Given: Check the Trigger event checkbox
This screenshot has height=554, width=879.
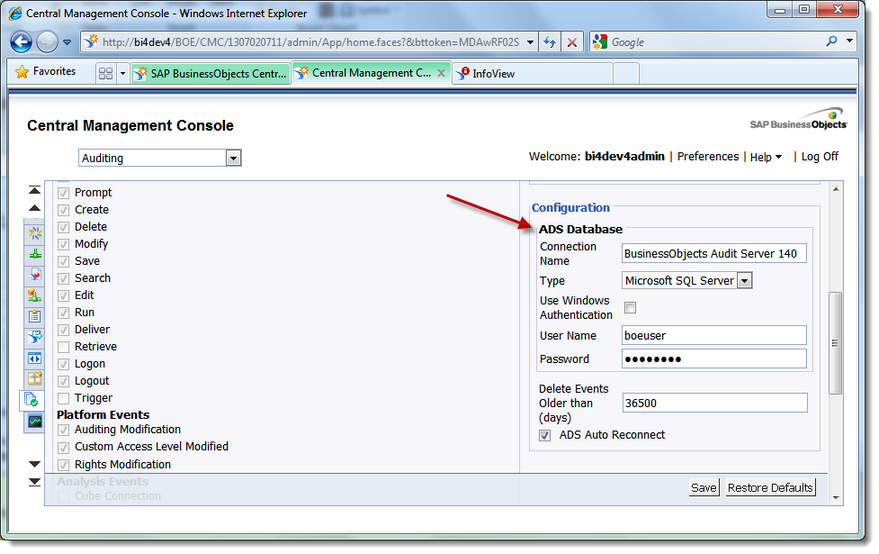Looking at the screenshot, I should click(x=63, y=399).
